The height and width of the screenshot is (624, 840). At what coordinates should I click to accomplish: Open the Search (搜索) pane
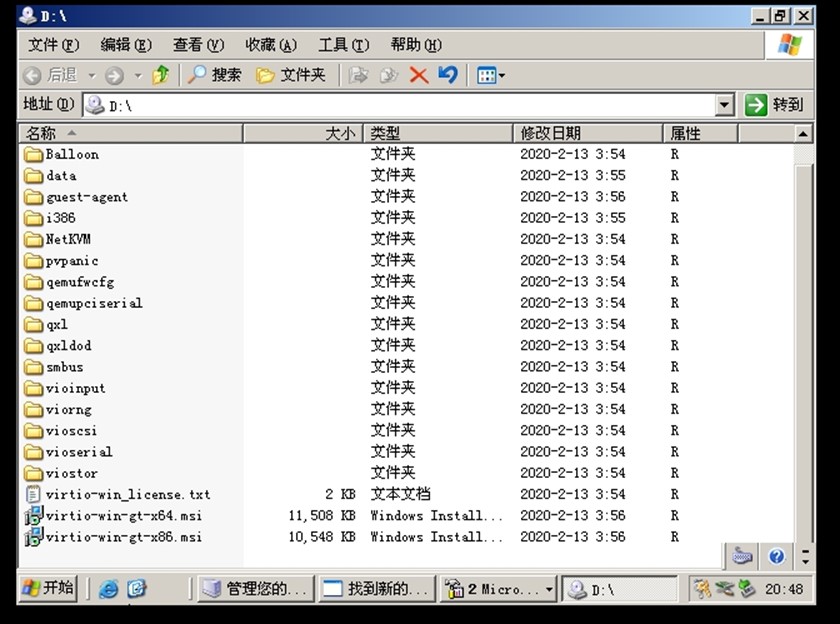point(214,75)
